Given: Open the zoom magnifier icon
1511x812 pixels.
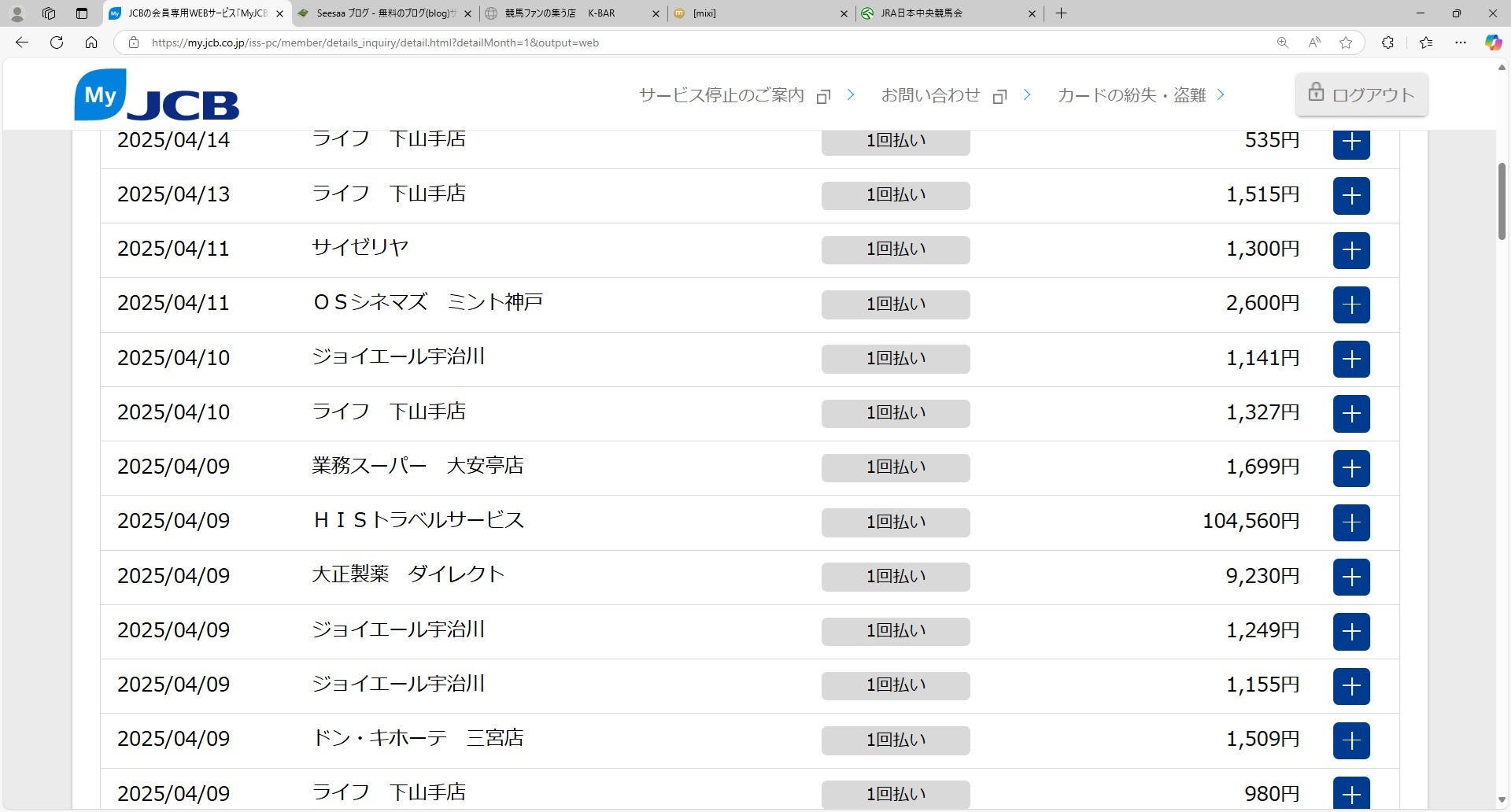Looking at the screenshot, I should click(1283, 42).
